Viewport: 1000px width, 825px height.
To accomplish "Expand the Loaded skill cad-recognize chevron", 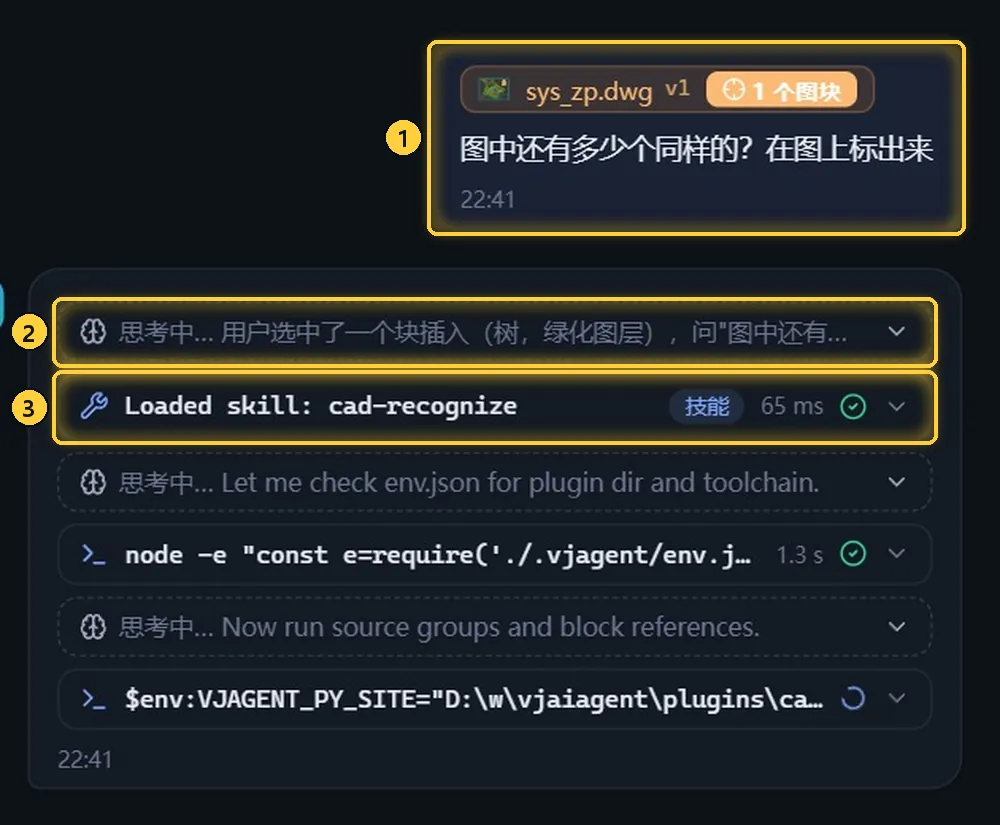I will tap(897, 406).
